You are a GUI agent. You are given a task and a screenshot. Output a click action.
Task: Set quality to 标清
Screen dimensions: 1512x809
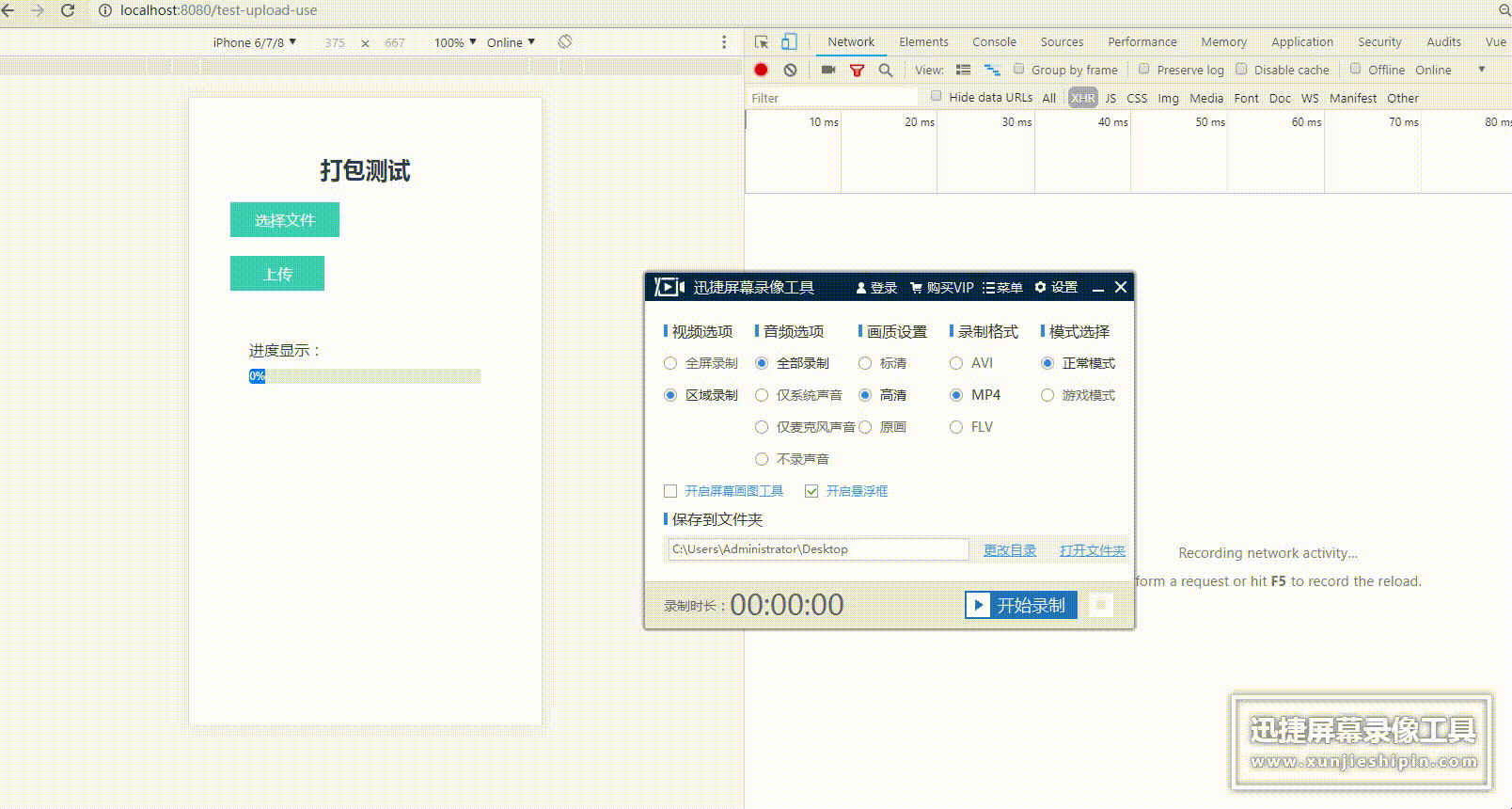[883, 363]
